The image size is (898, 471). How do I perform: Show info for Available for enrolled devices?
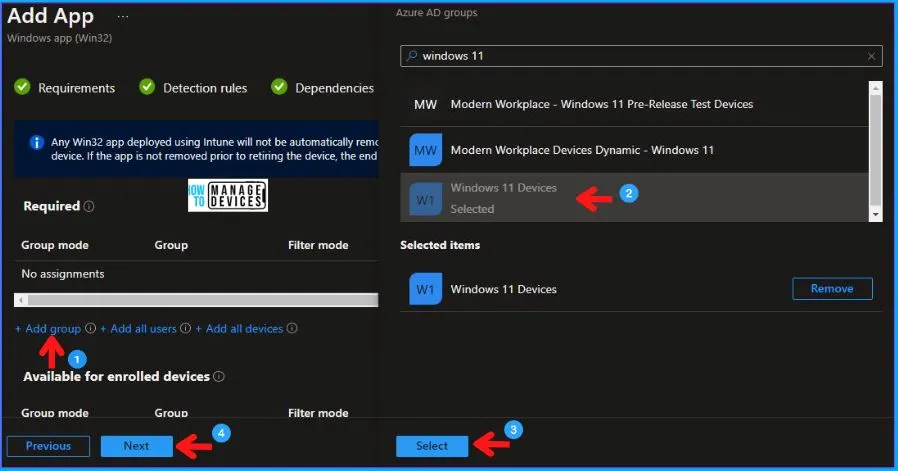click(x=219, y=376)
